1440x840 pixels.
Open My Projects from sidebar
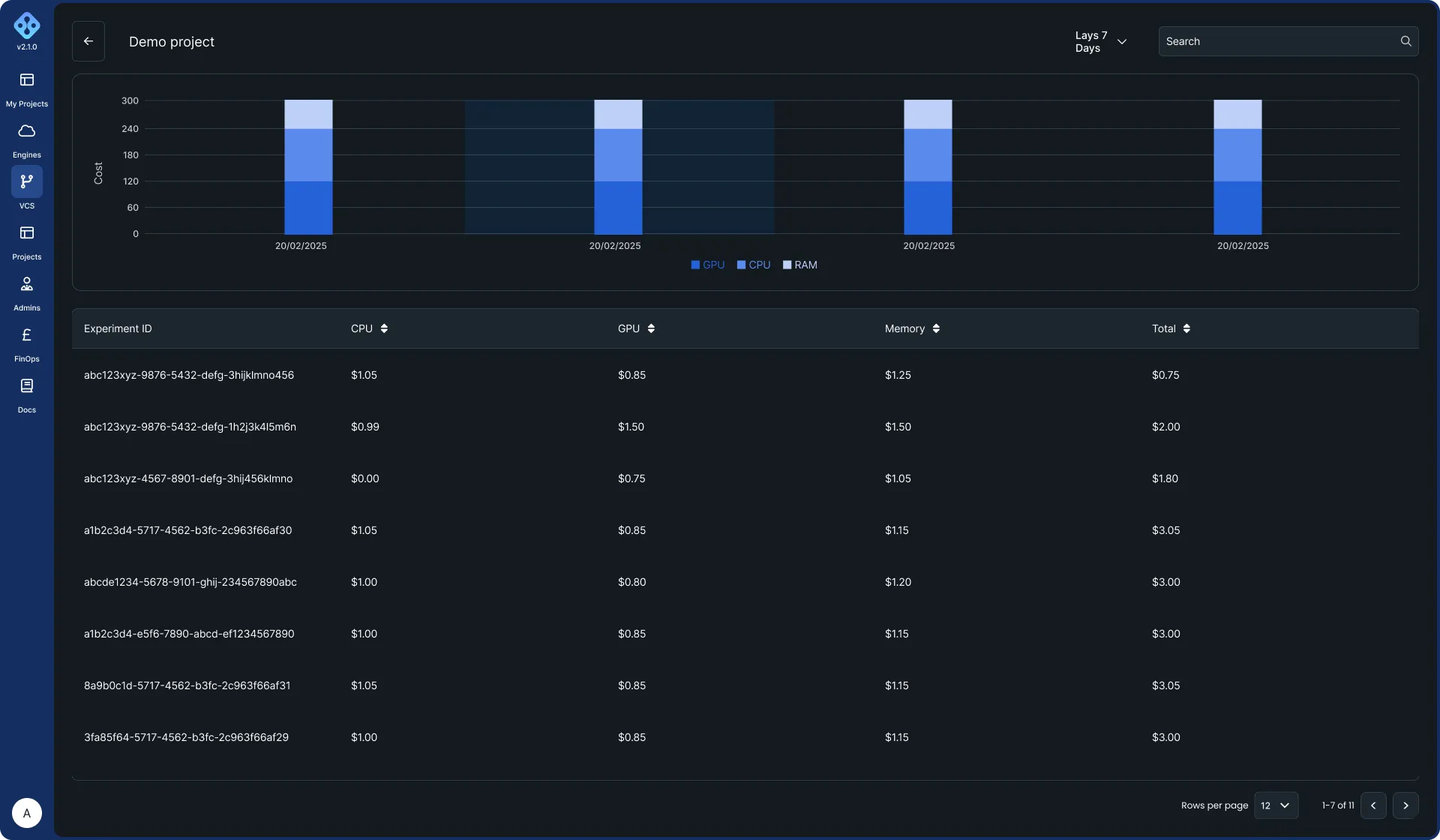[27, 81]
